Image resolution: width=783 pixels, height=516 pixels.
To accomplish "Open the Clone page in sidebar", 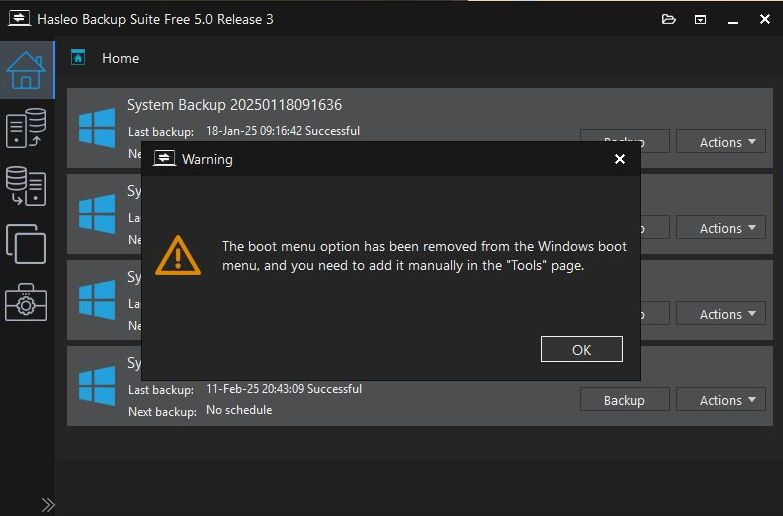I will [x=26, y=244].
